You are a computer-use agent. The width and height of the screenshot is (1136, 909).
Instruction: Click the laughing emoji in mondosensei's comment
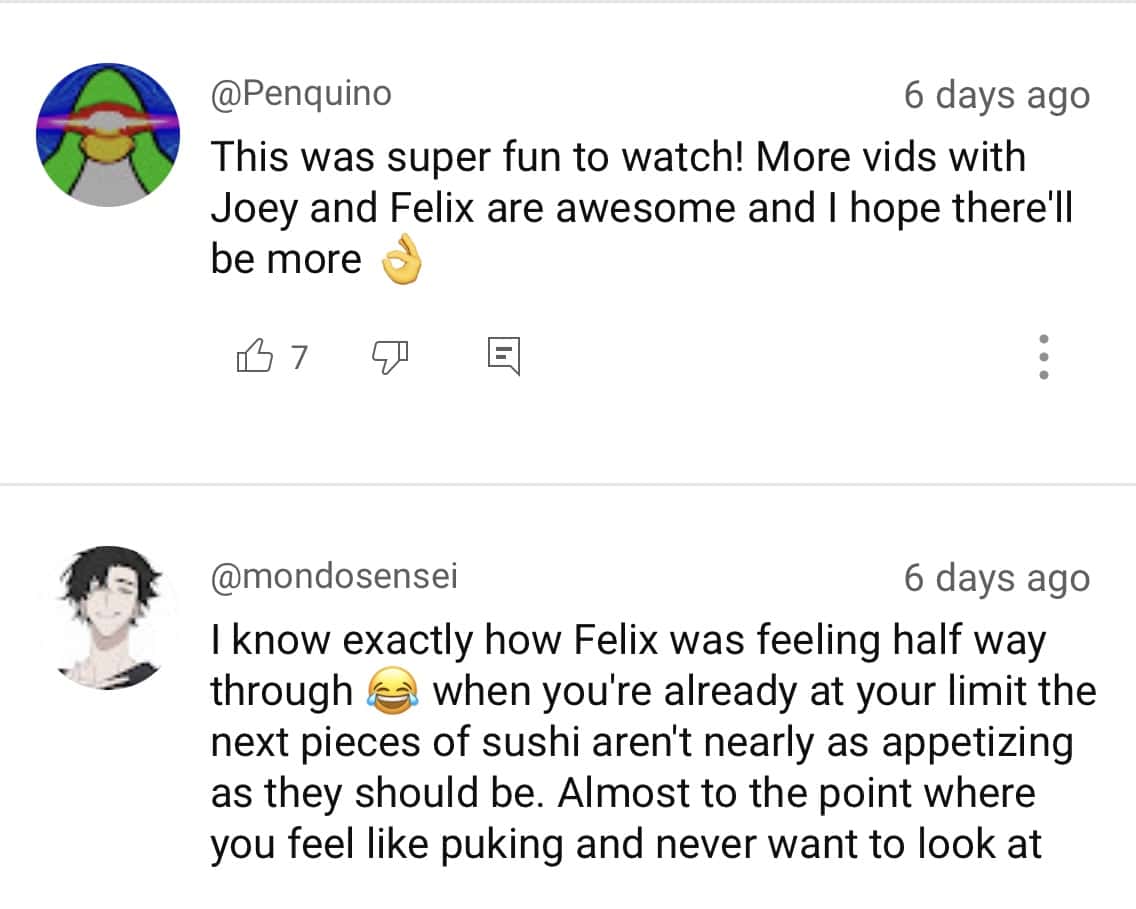point(392,692)
